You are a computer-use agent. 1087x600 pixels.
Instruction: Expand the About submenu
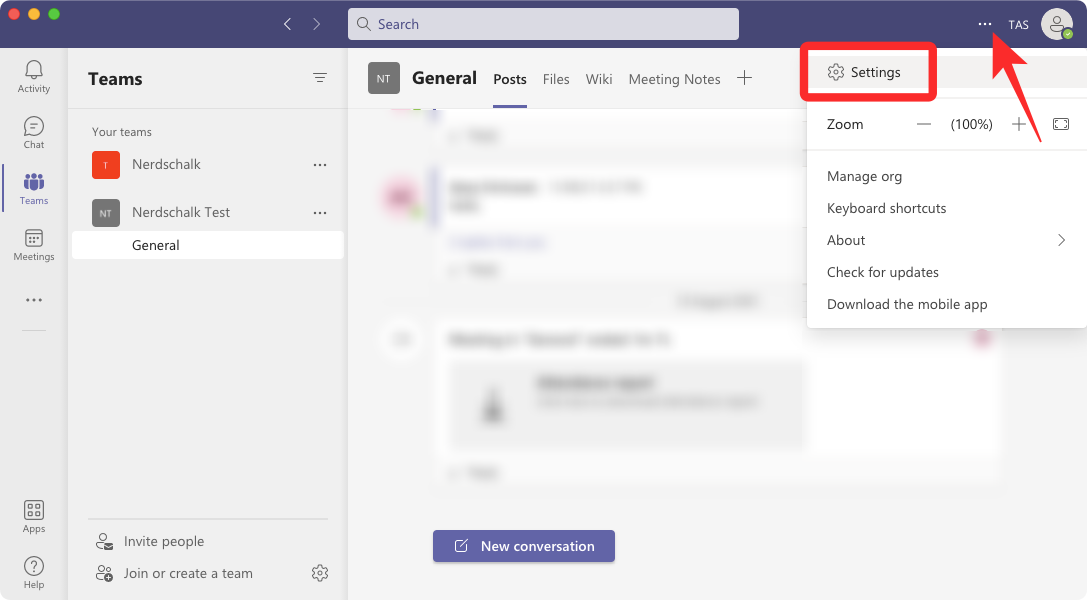tap(1061, 240)
